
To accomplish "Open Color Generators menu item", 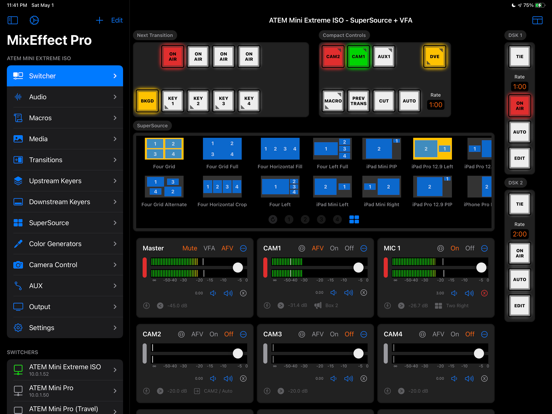I will tap(65, 244).
